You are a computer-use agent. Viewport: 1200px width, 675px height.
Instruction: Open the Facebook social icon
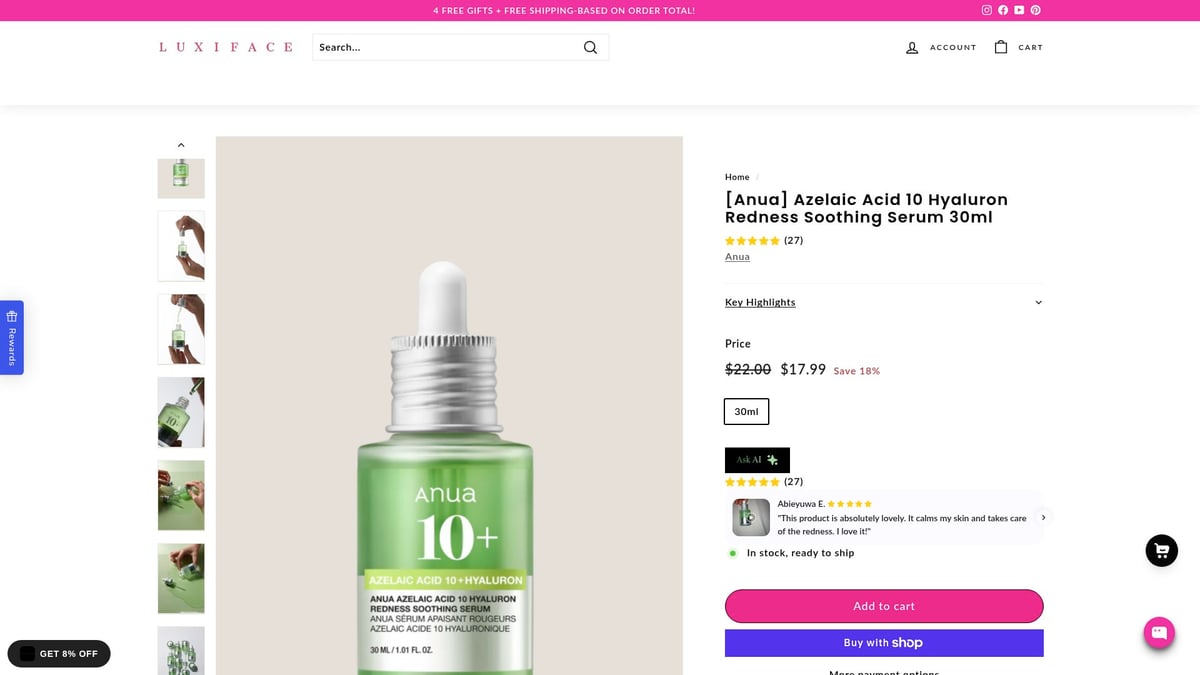[1002, 10]
